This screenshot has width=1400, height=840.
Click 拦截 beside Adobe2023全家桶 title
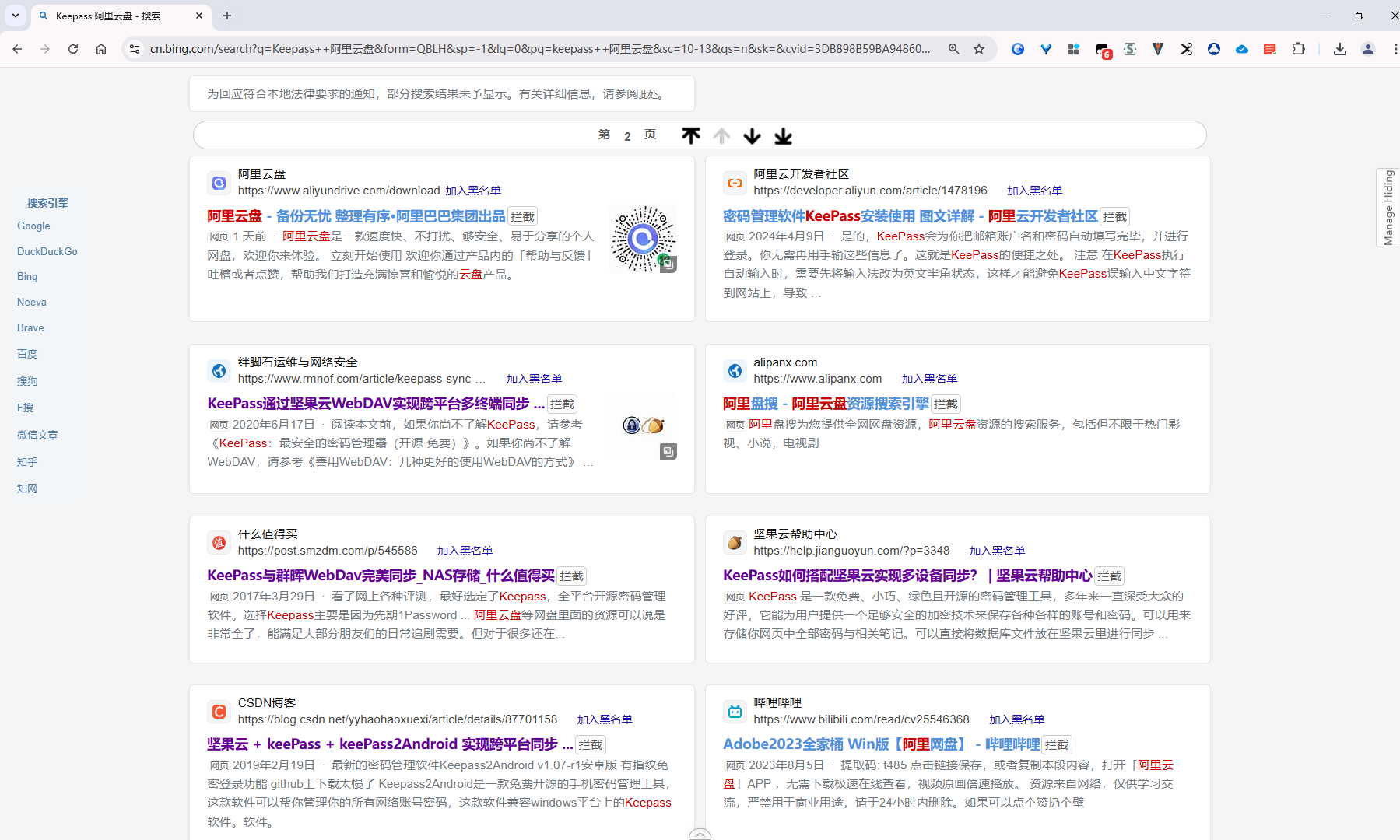(1057, 744)
